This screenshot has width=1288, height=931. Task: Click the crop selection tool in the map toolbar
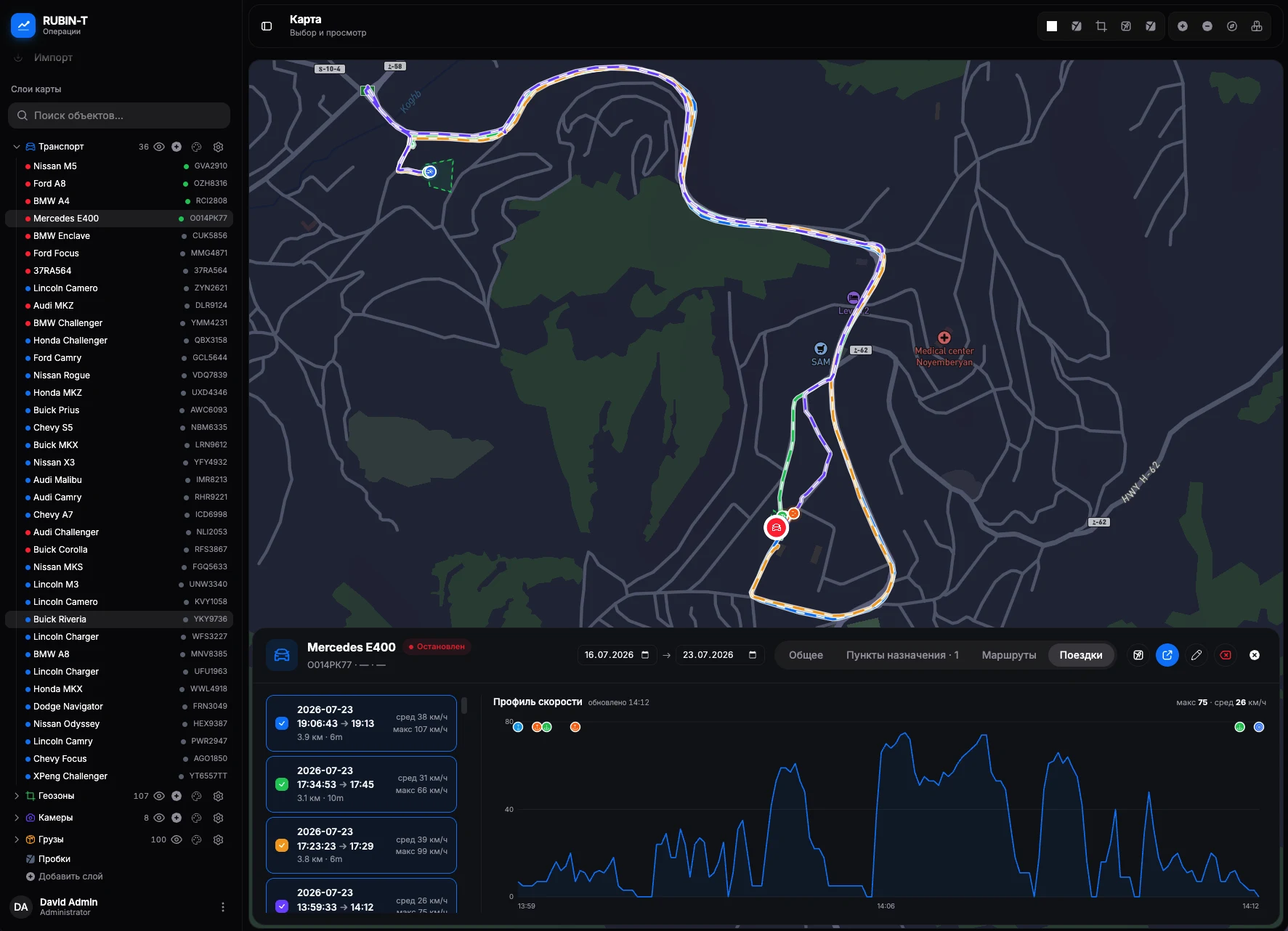tap(1101, 26)
